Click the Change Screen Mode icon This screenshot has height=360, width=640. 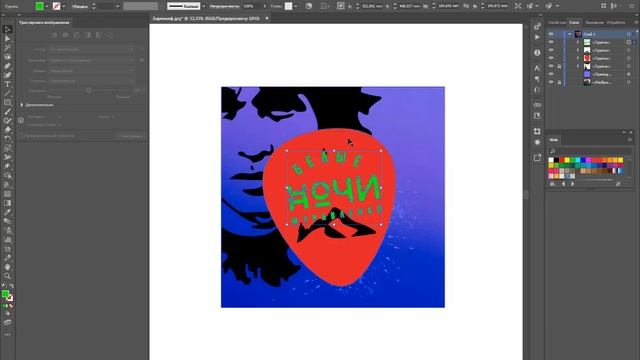point(7,322)
